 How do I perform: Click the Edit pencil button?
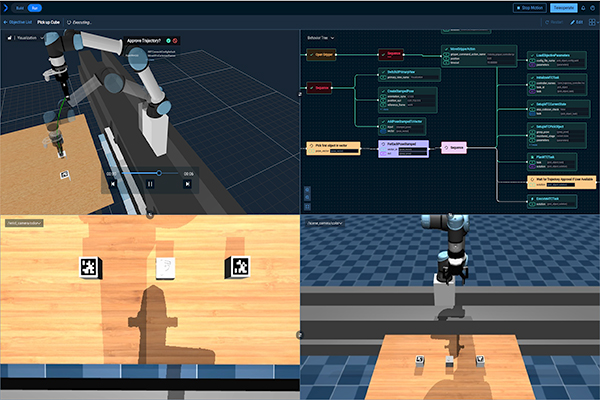pos(577,22)
